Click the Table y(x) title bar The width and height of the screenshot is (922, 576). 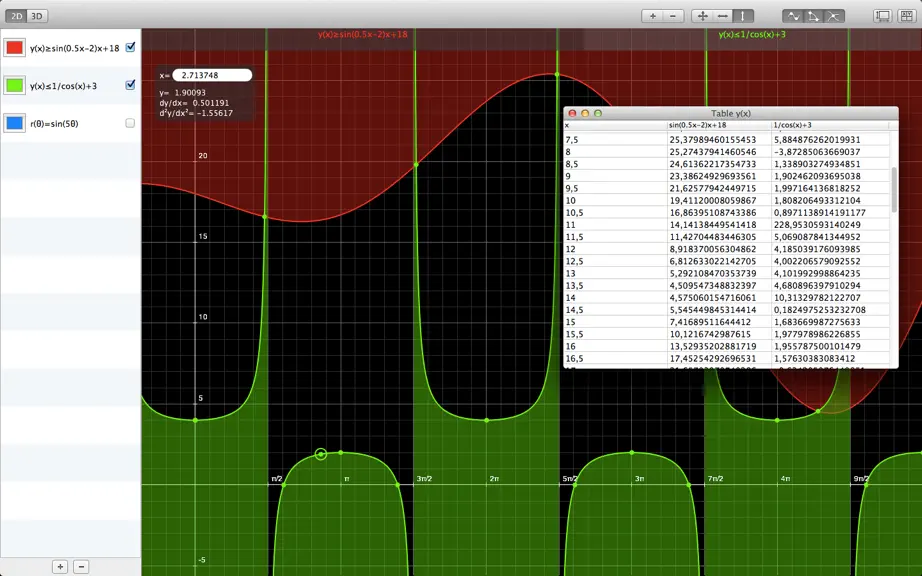click(731, 113)
